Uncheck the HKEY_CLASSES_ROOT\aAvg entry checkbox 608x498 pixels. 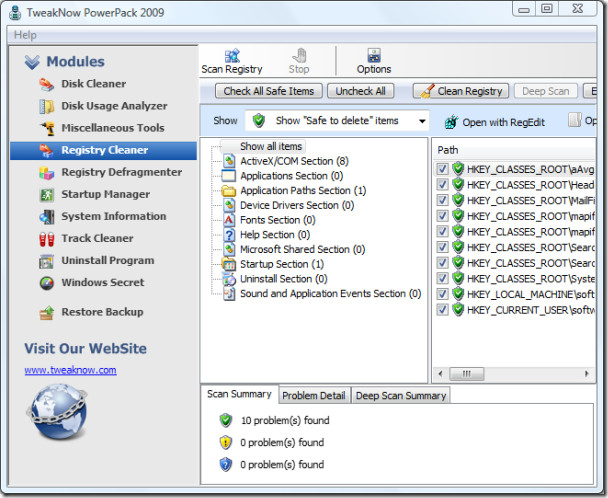pos(442,169)
